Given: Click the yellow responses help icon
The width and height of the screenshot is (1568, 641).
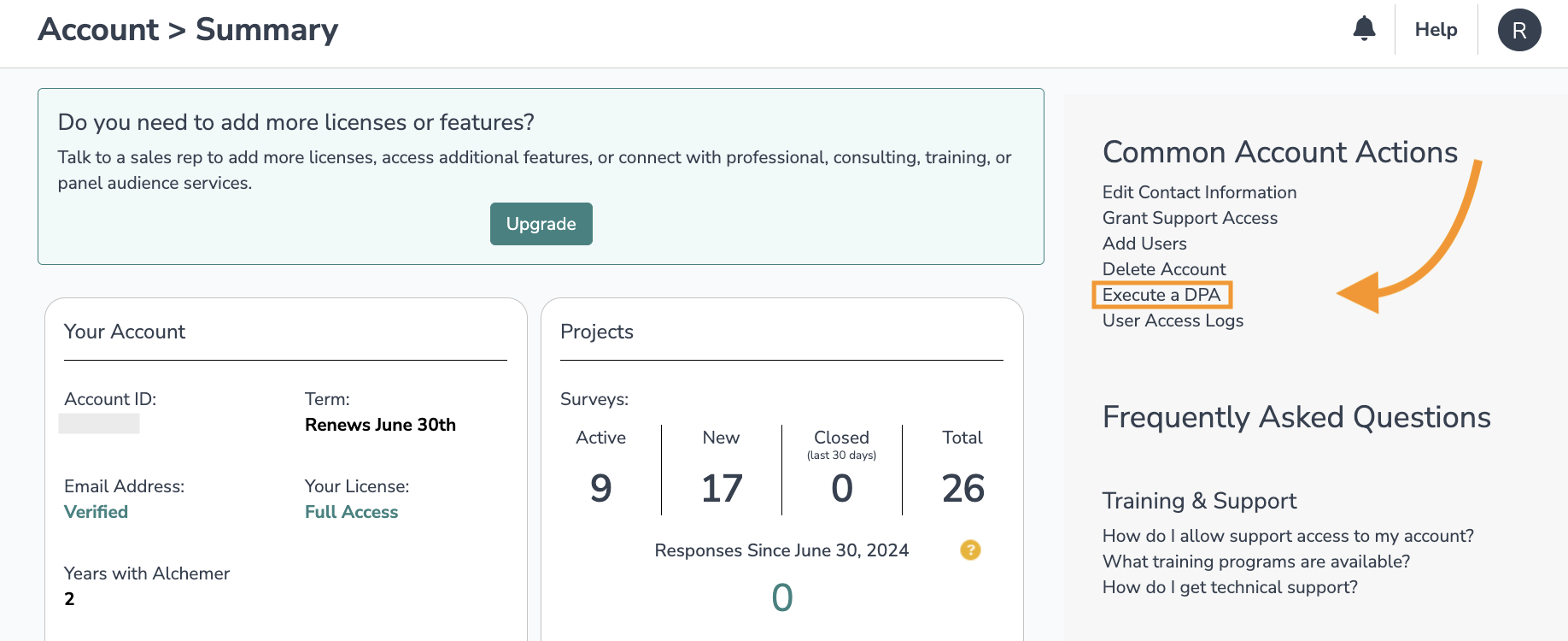Looking at the screenshot, I should coord(970,550).
